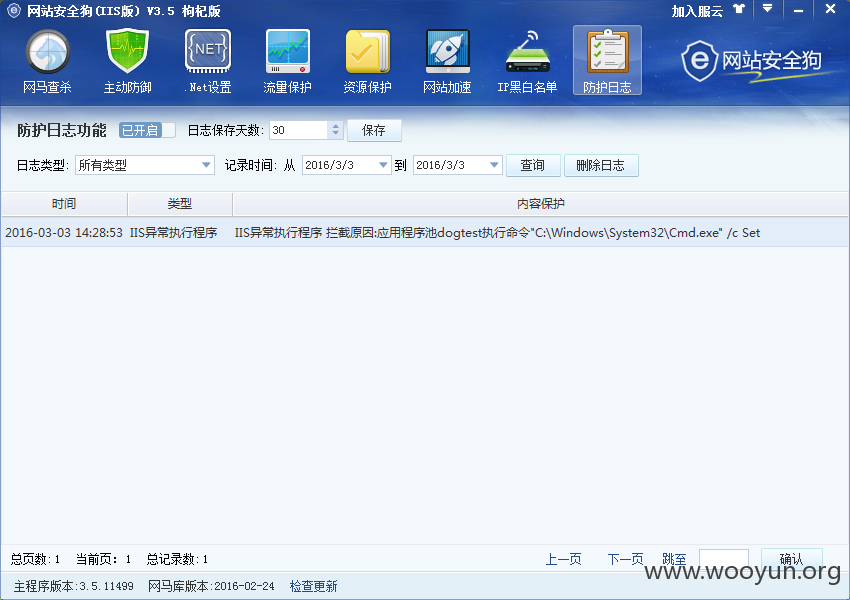This screenshot has height=600, width=850.
Task: Click the IIS异常执行程序 type cell
Action: pyautogui.click(x=173, y=233)
